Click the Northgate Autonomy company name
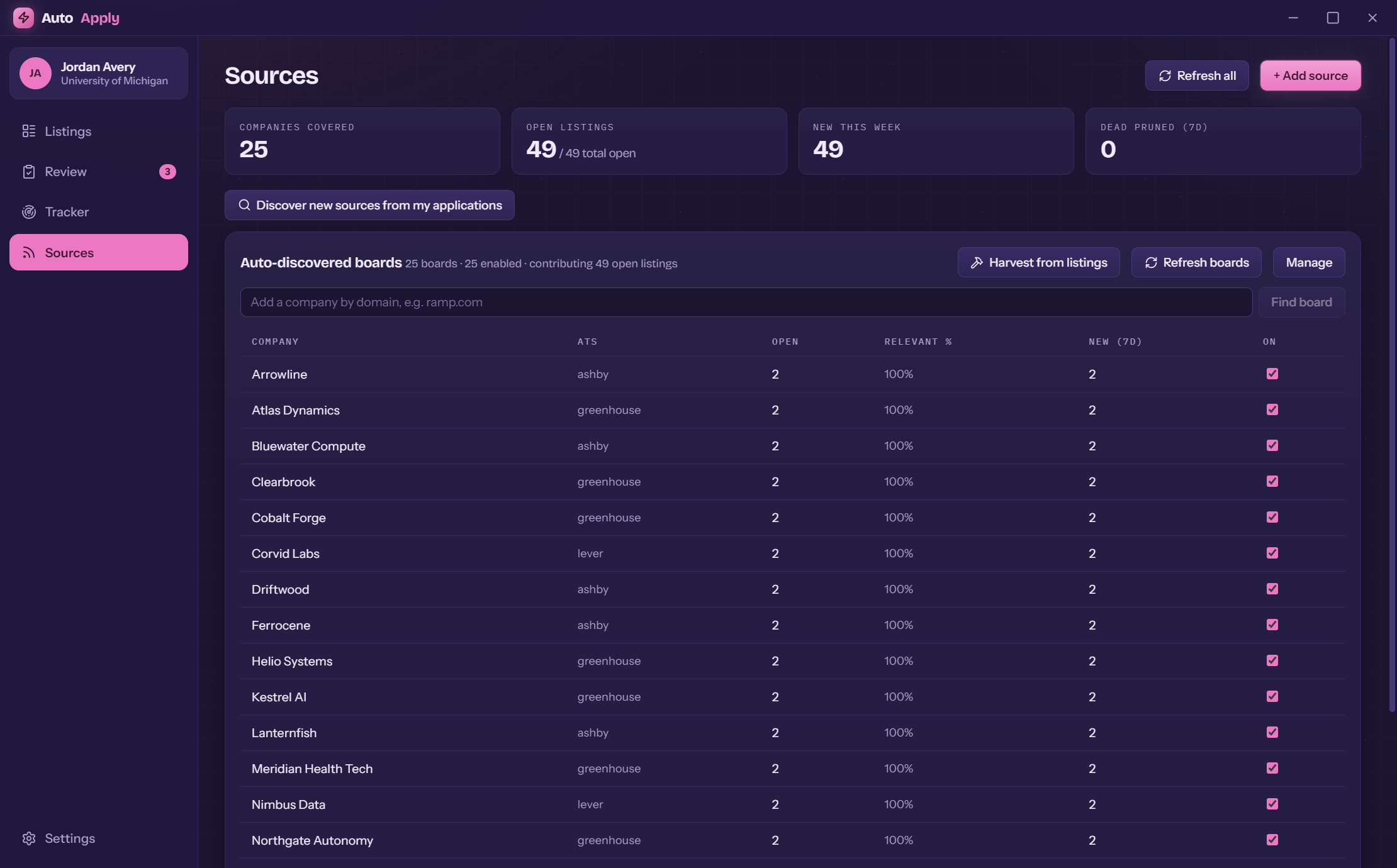The image size is (1397, 868). [312, 840]
